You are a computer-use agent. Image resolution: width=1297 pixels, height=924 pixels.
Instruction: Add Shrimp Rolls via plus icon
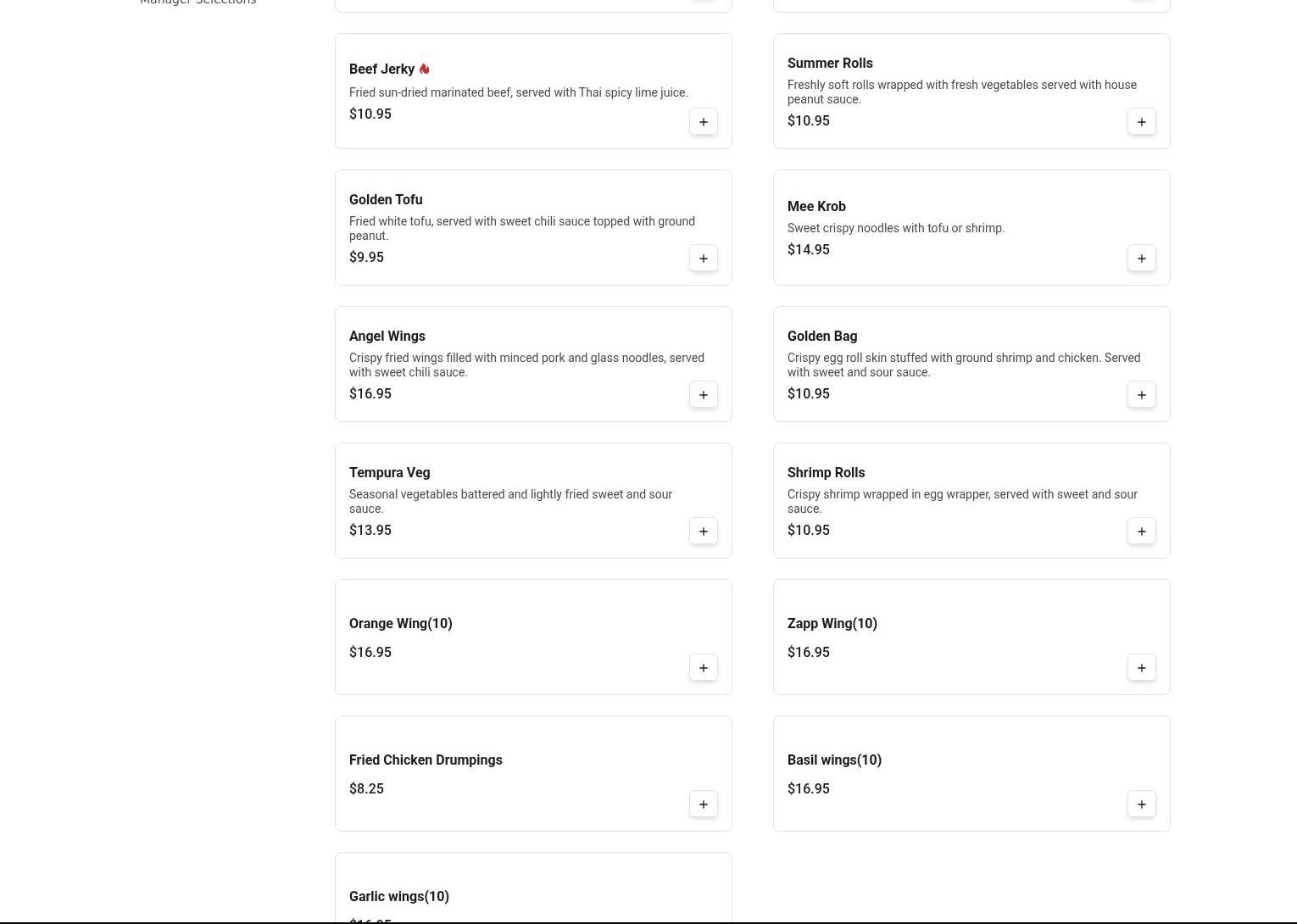[x=1141, y=532]
